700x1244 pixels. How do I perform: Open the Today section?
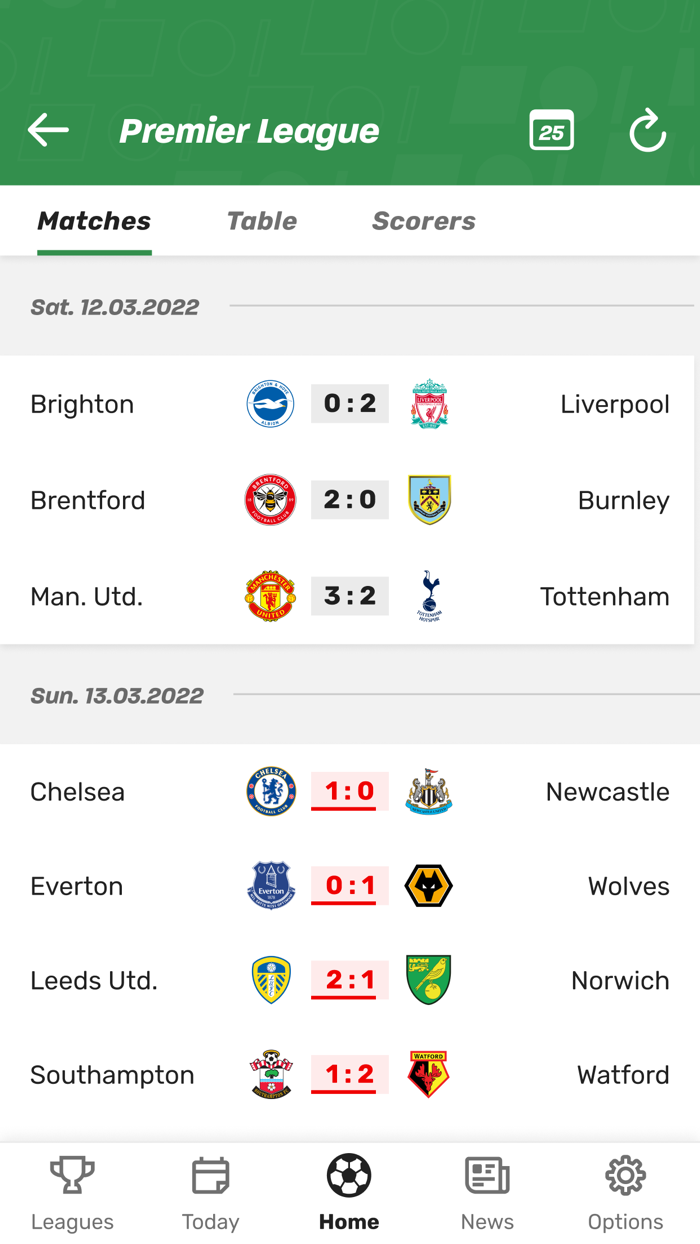210,1190
